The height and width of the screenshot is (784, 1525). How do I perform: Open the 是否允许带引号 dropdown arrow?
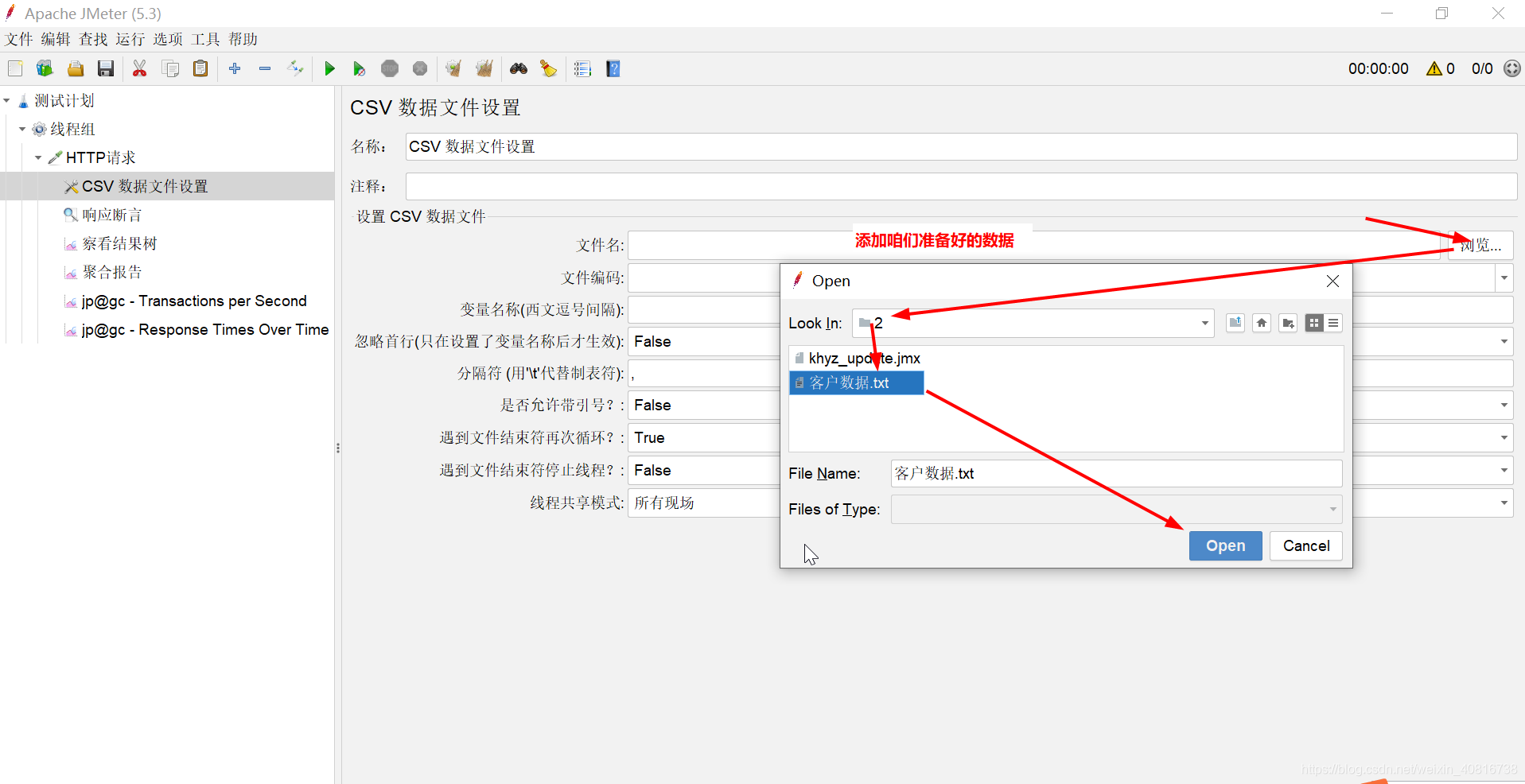1504,406
